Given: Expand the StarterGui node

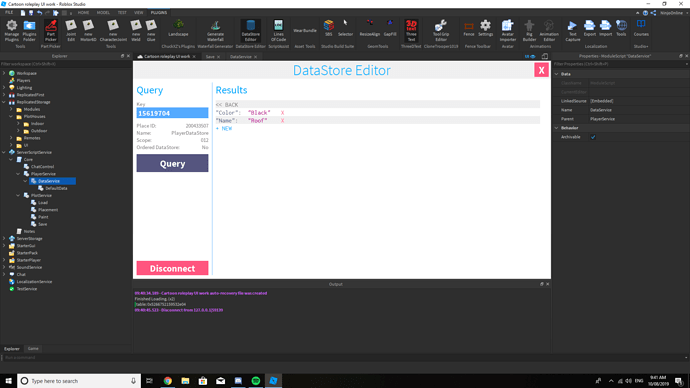Looking at the screenshot, I should 4,245.
